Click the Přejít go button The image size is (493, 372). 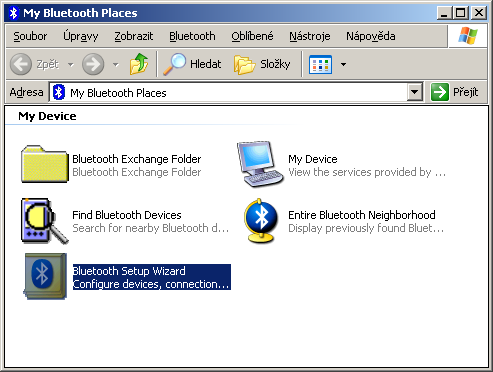click(455, 92)
